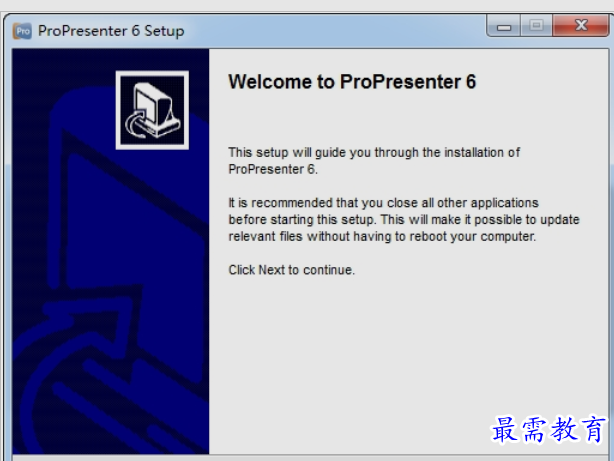614x461 pixels.
Task: Click the greyed-out maximize window button
Action: tap(536, 26)
